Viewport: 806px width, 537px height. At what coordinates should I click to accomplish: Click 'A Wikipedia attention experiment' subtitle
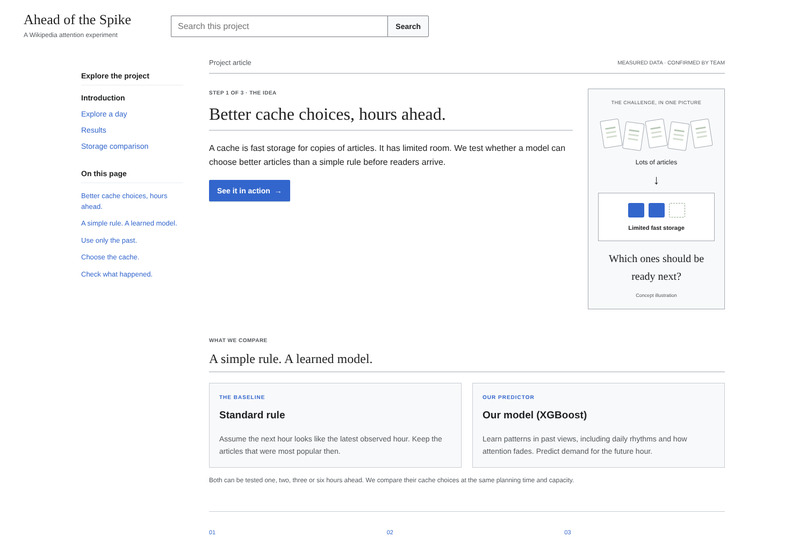pyautogui.click(x=70, y=35)
